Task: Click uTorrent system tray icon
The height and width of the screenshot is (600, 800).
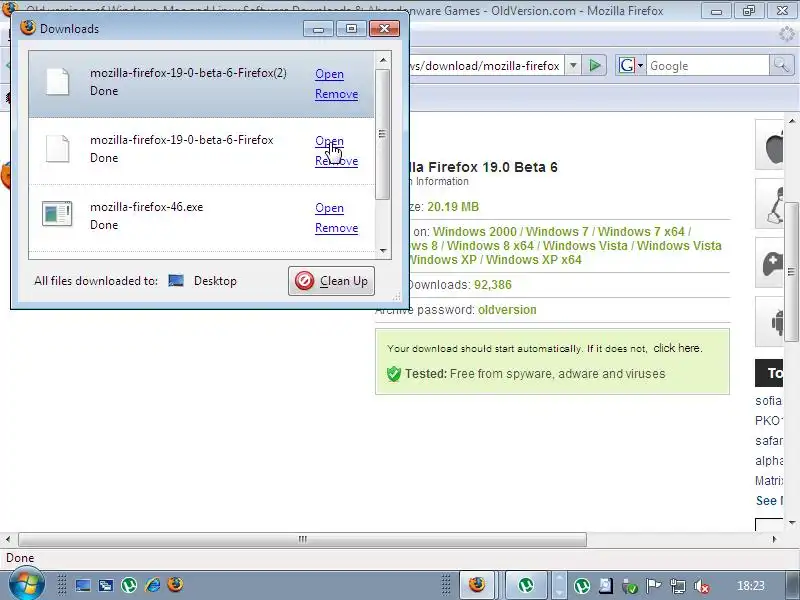Action: tap(582, 586)
